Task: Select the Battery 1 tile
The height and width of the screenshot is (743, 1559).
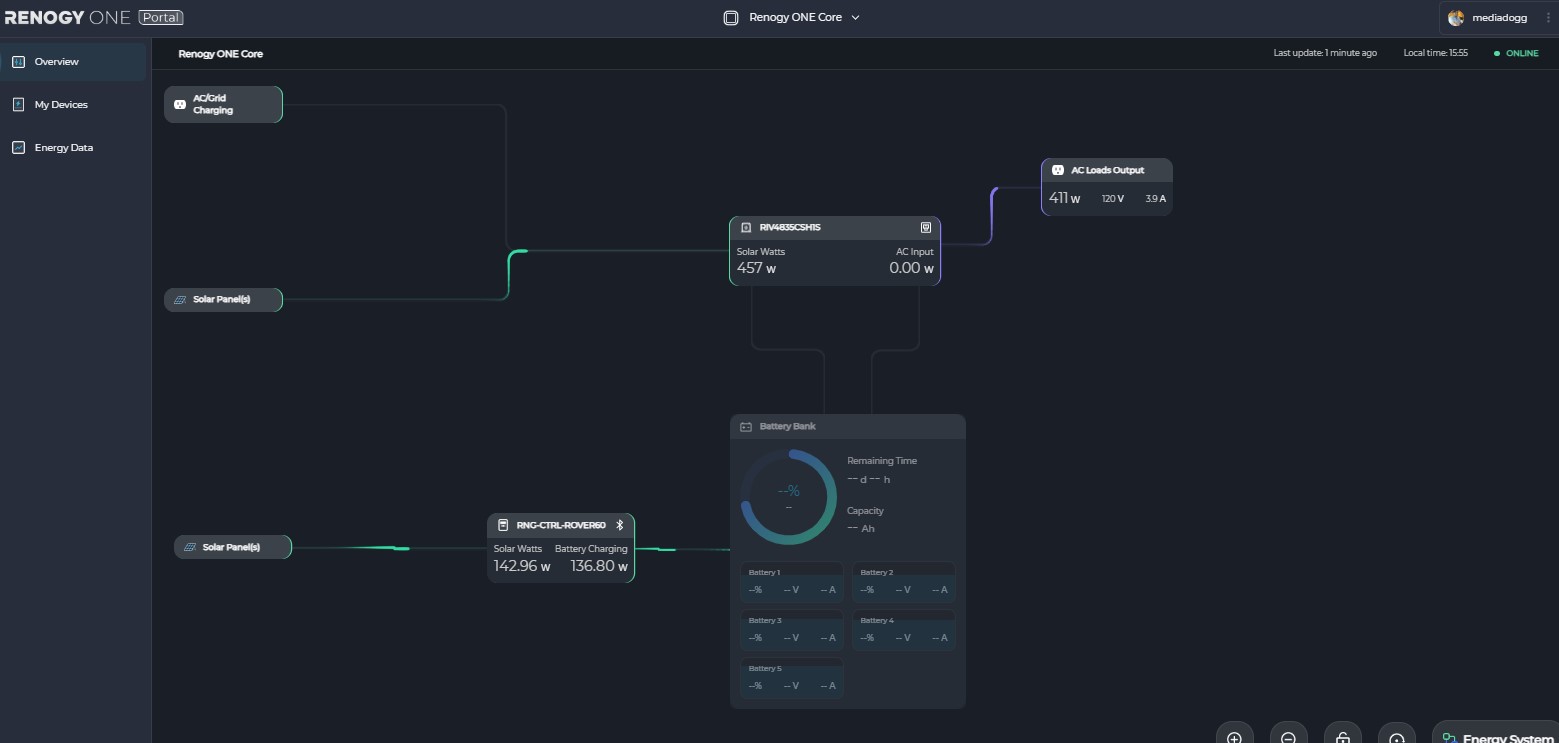Action: click(x=792, y=582)
